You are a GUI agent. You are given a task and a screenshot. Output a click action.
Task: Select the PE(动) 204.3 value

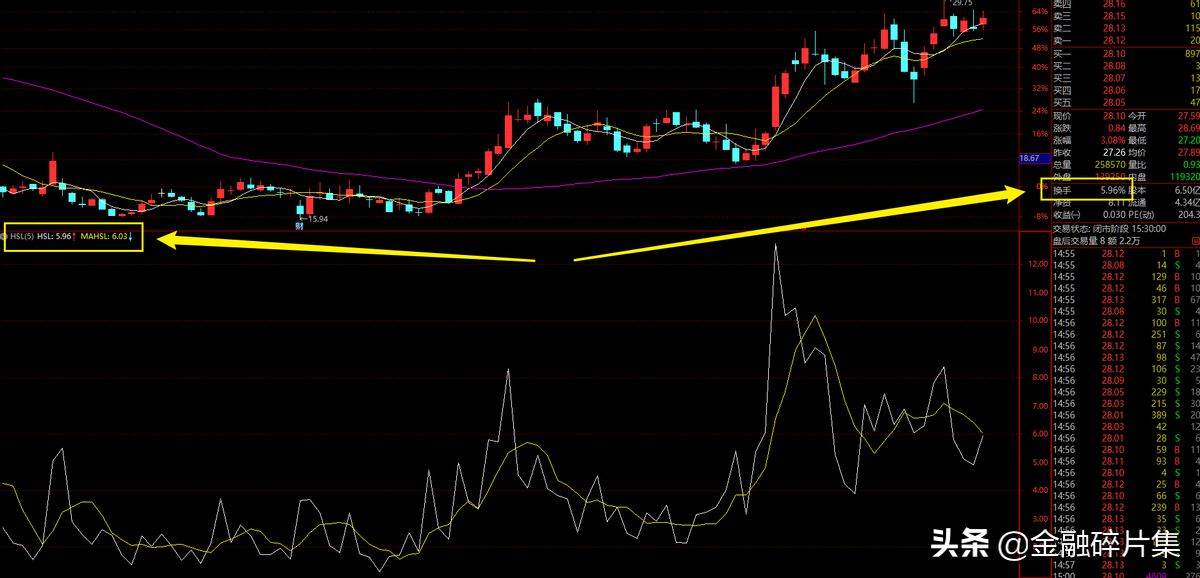[x=1166, y=213]
